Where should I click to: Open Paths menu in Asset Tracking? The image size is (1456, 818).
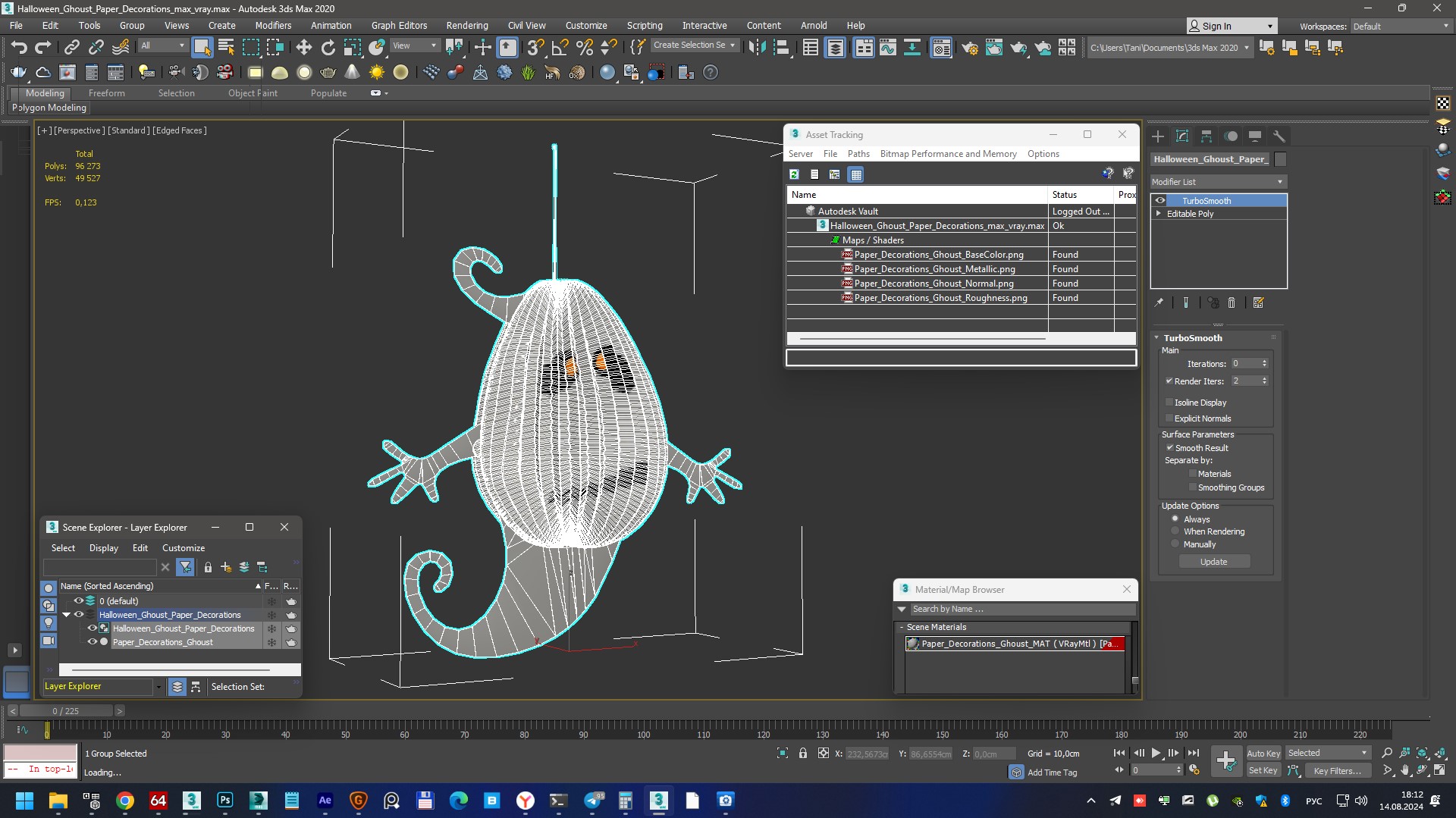[858, 154]
